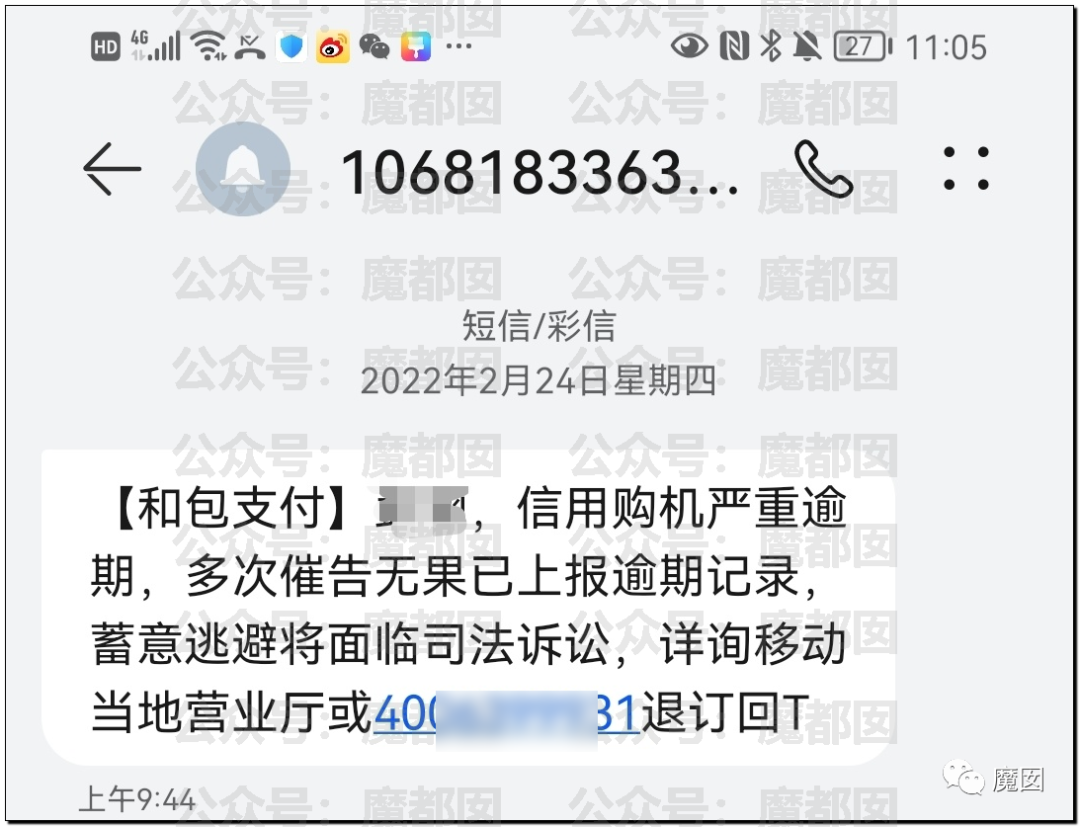
Task: Tap the 上午9:44 message timestamp
Action: [x=137, y=800]
